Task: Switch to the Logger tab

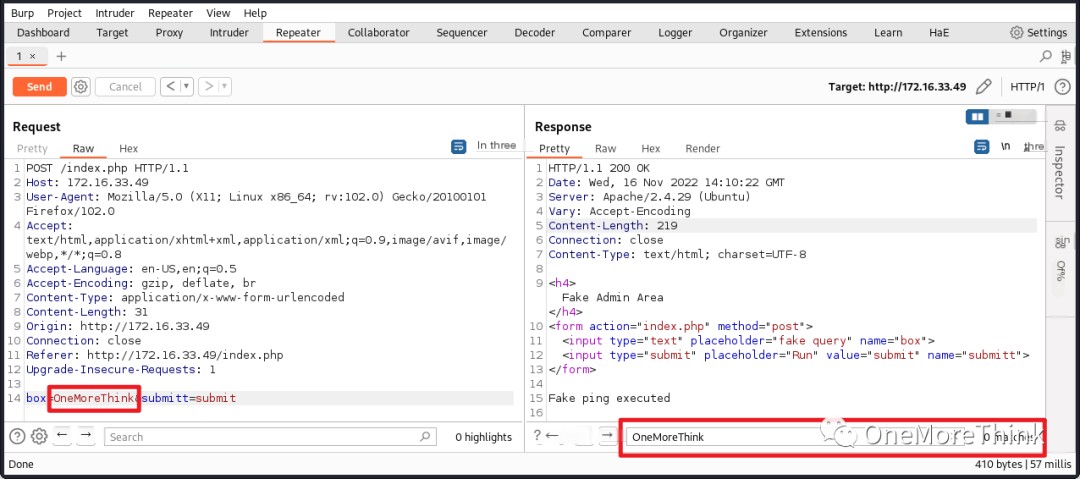Action: [x=675, y=32]
